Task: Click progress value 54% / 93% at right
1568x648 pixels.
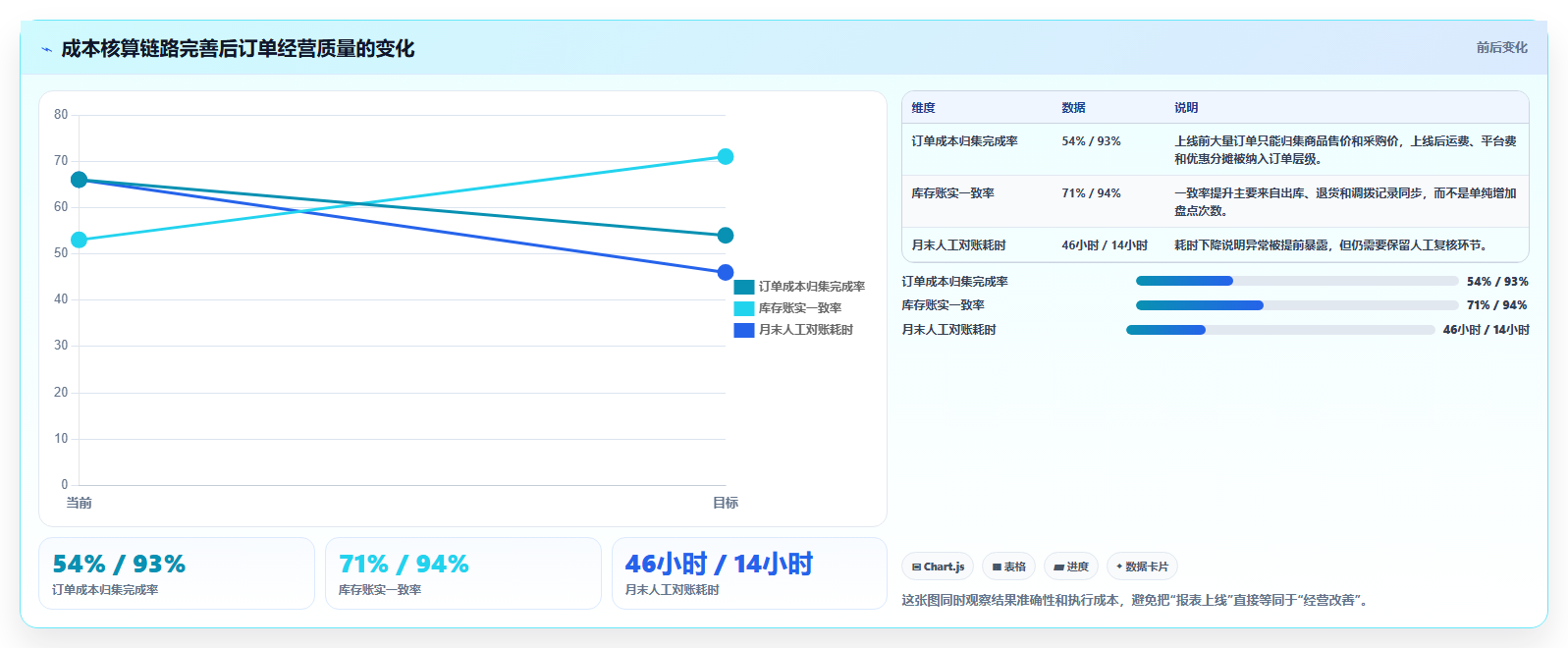Action: click(1497, 282)
